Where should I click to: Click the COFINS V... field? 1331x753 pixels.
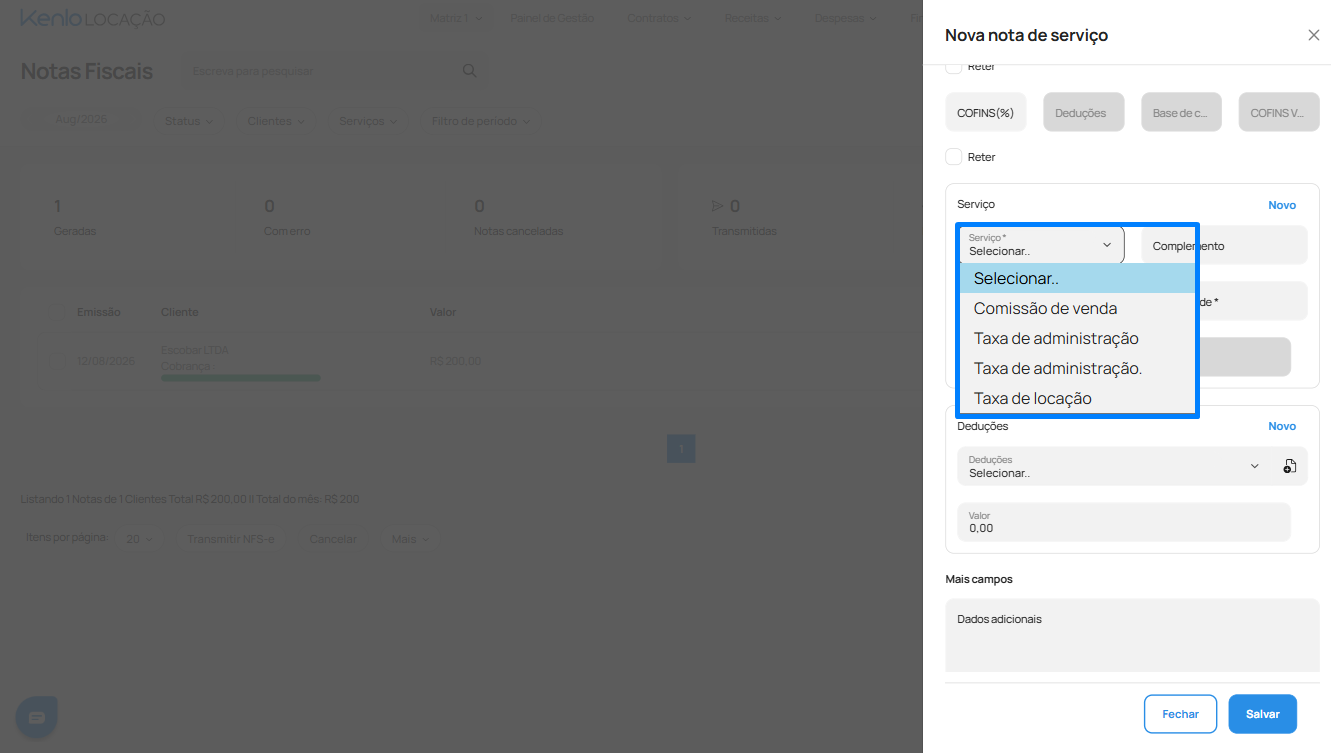coord(1279,112)
